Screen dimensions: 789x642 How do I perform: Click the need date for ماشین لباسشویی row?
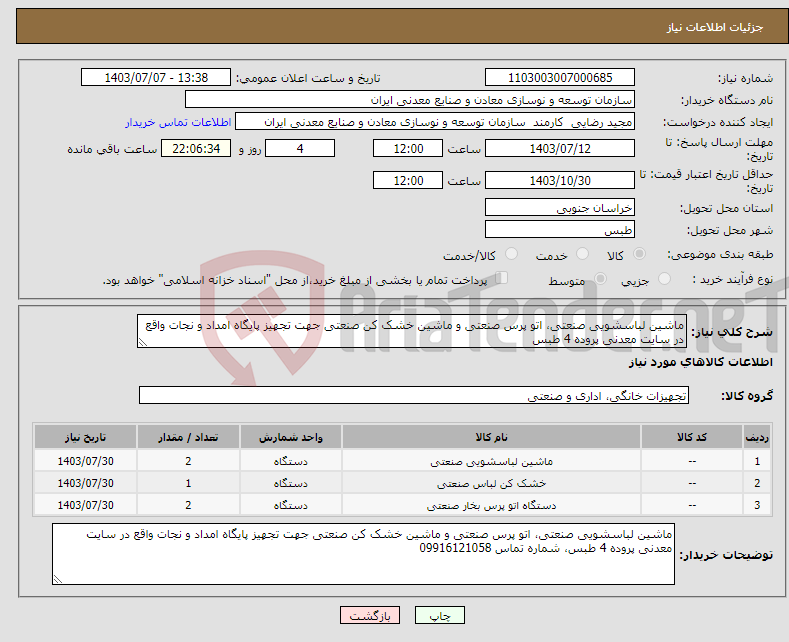[x=86, y=461]
